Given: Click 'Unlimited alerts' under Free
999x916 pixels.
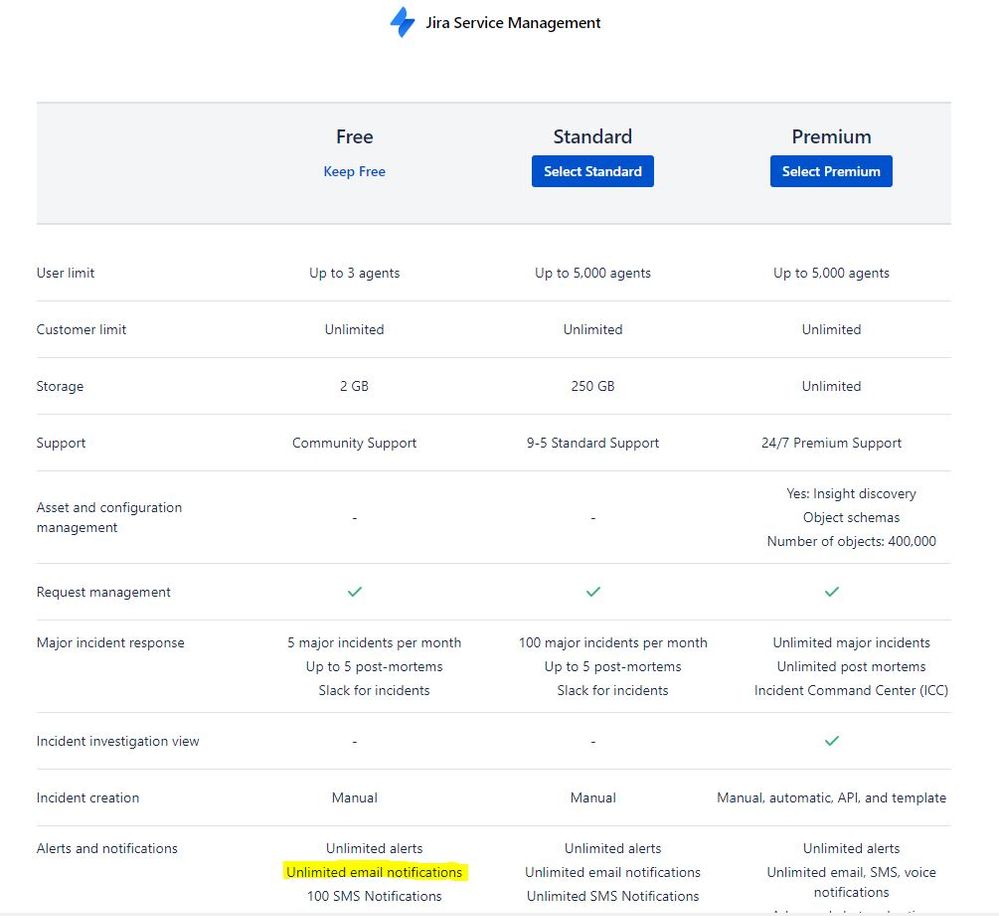Looking at the screenshot, I should point(374,848).
